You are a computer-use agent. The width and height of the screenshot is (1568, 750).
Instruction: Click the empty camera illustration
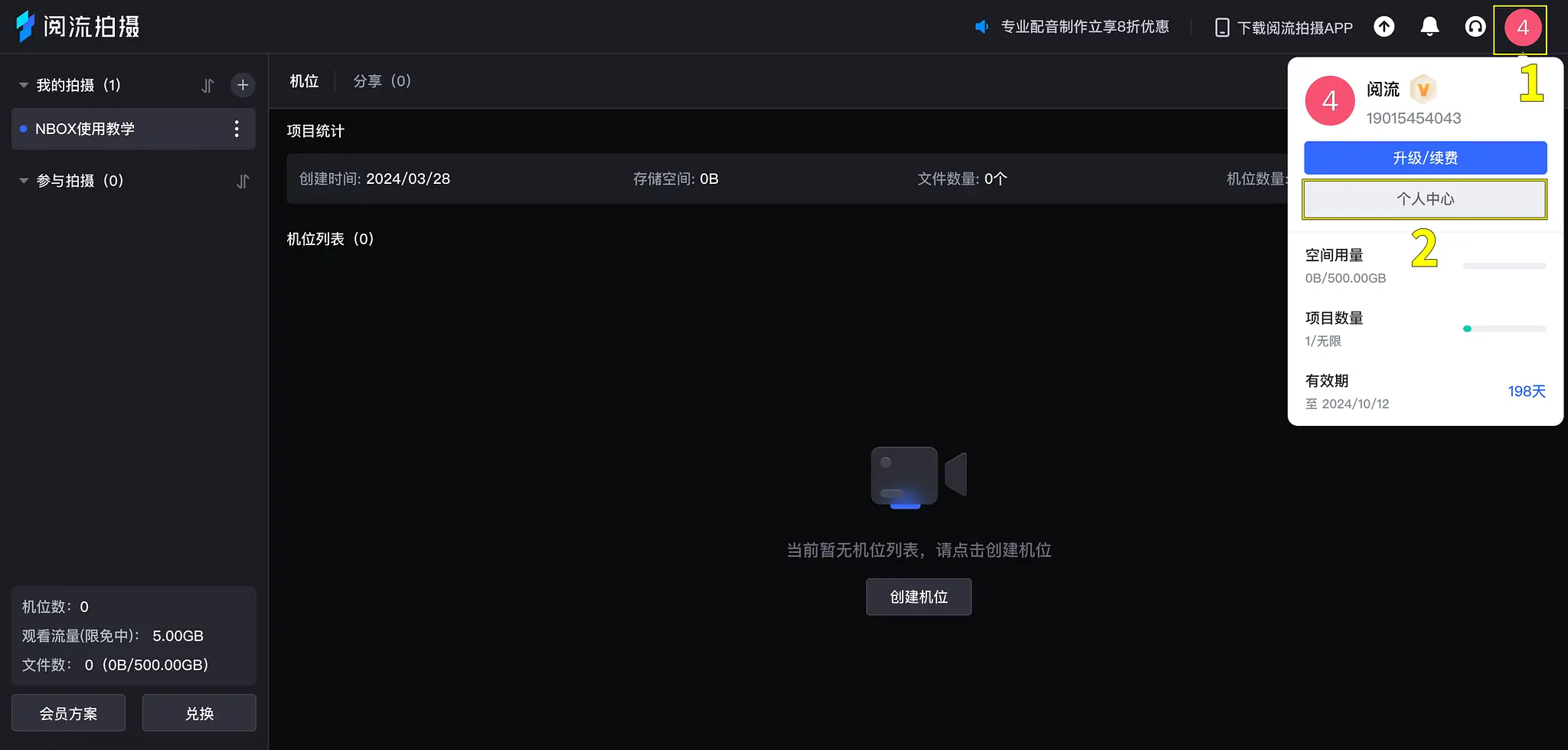919,477
